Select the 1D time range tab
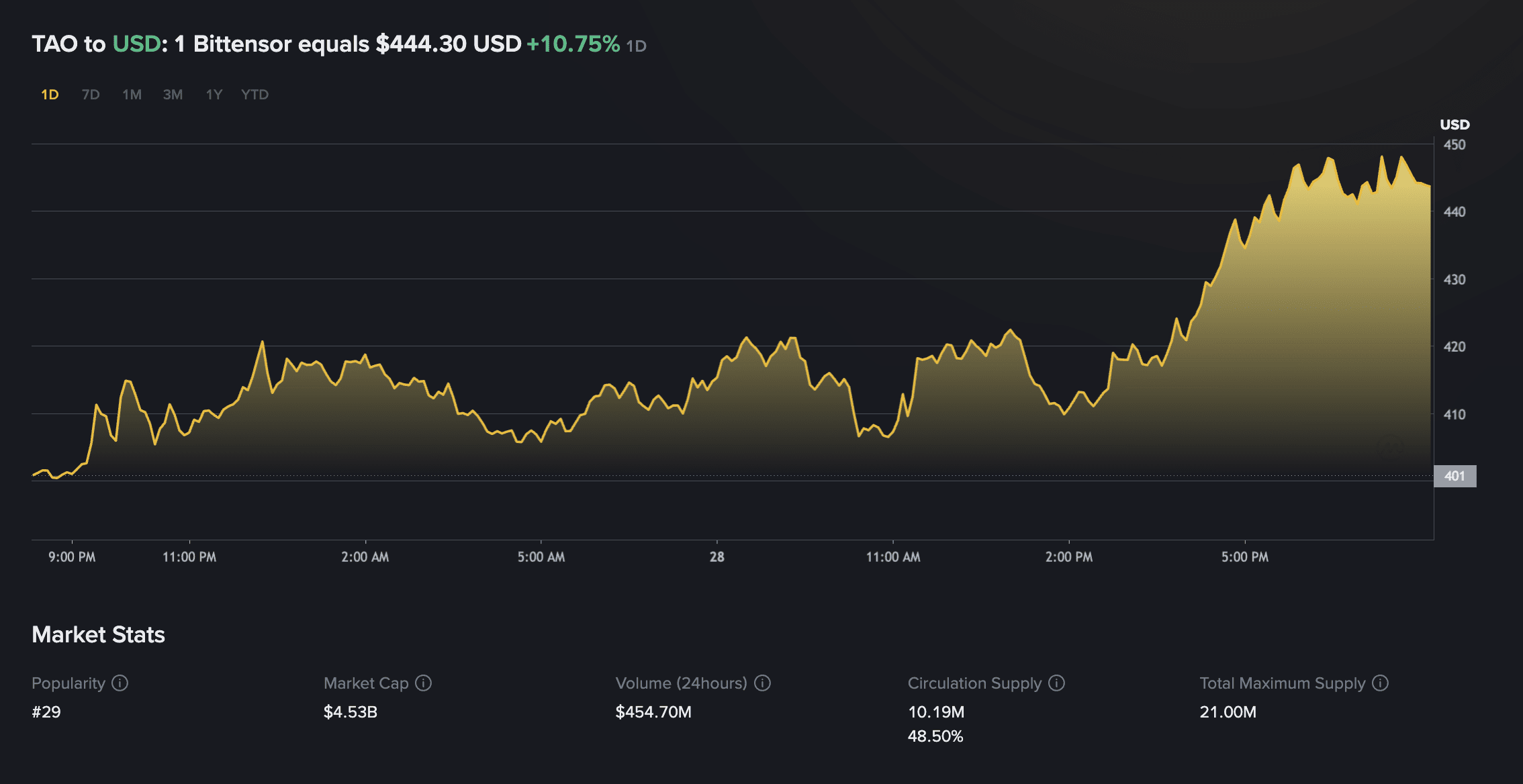The width and height of the screenshot is (1523, 784). 50,95
